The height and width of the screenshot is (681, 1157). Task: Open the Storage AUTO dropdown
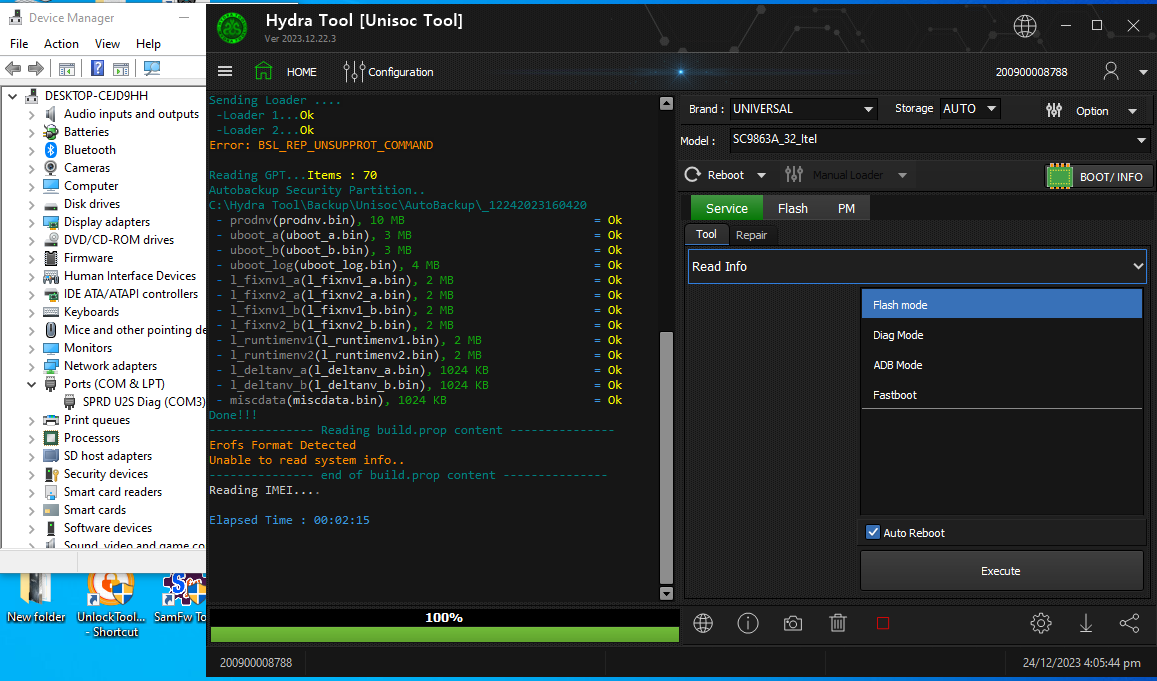(x=970, y=109)
